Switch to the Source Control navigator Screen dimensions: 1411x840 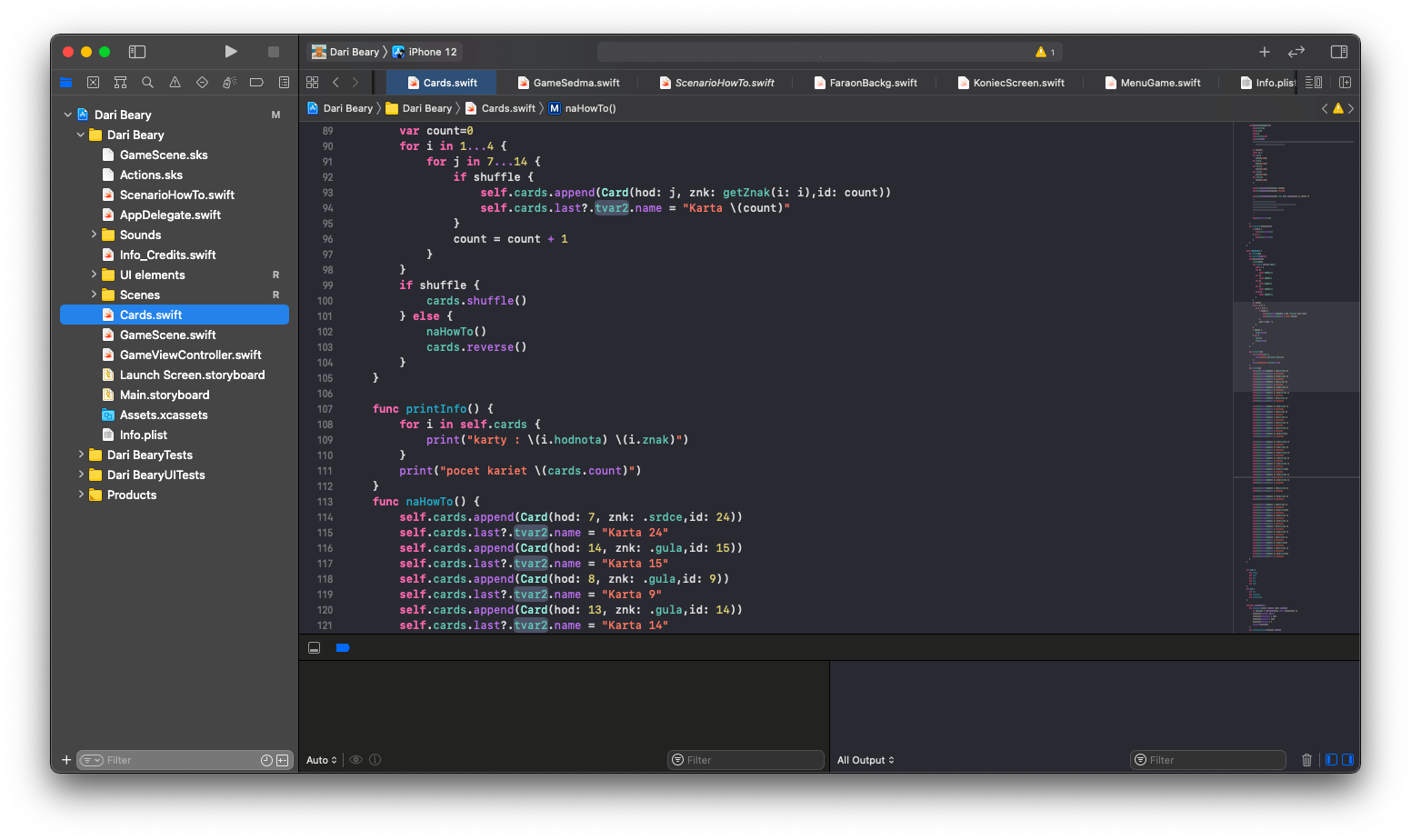click(x=93, y=83)
